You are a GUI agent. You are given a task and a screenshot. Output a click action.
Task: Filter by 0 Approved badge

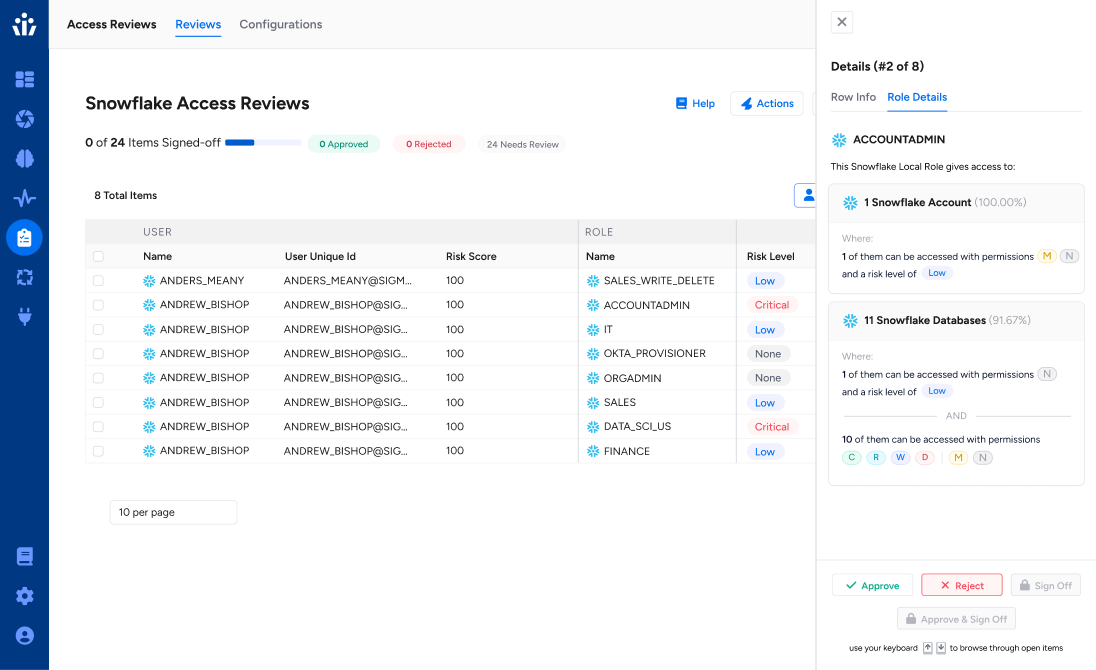pyautogui.click(x=344, y=144)
